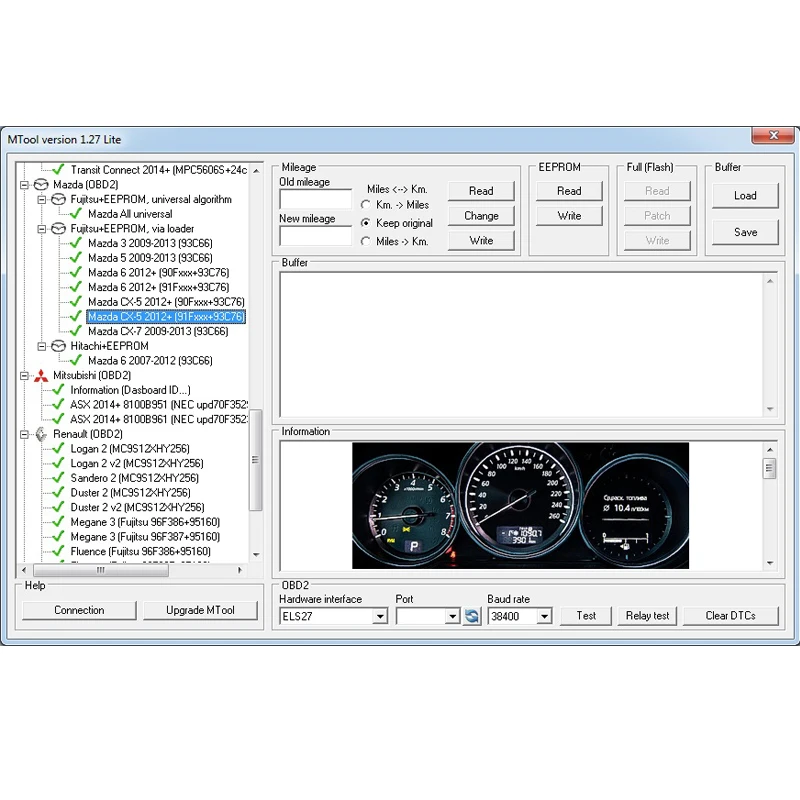Click the Mazda logo icon beside Mazda (OBD2)
The image size is (800, 800).
[x=41, y=184]
